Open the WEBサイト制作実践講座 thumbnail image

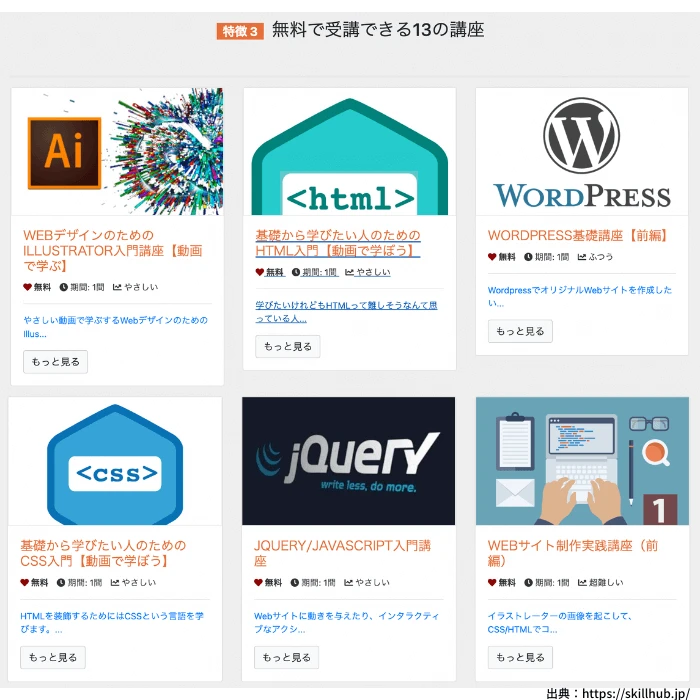pos(582,461)
